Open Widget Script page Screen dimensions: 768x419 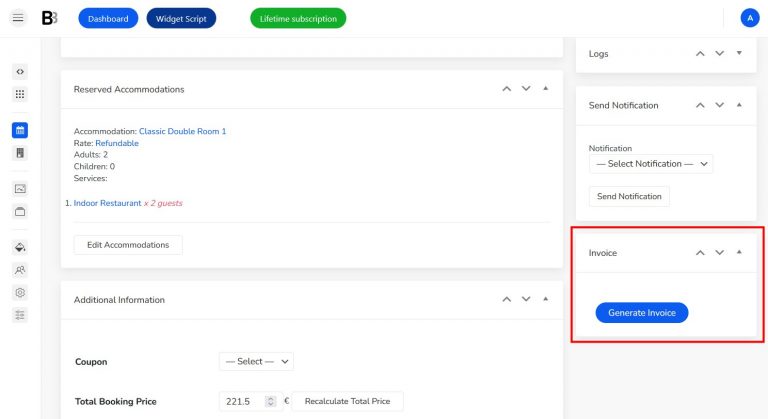click(181, 19)
